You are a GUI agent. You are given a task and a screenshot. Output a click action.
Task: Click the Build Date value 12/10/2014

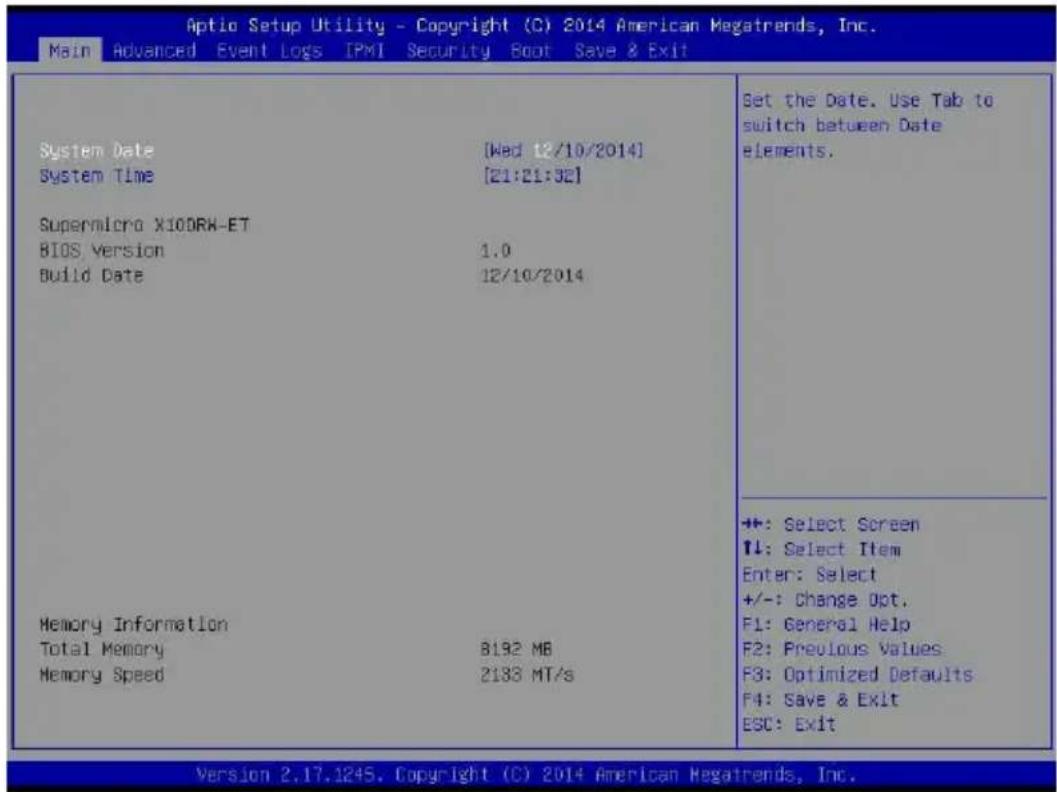[x=532, y=276]
